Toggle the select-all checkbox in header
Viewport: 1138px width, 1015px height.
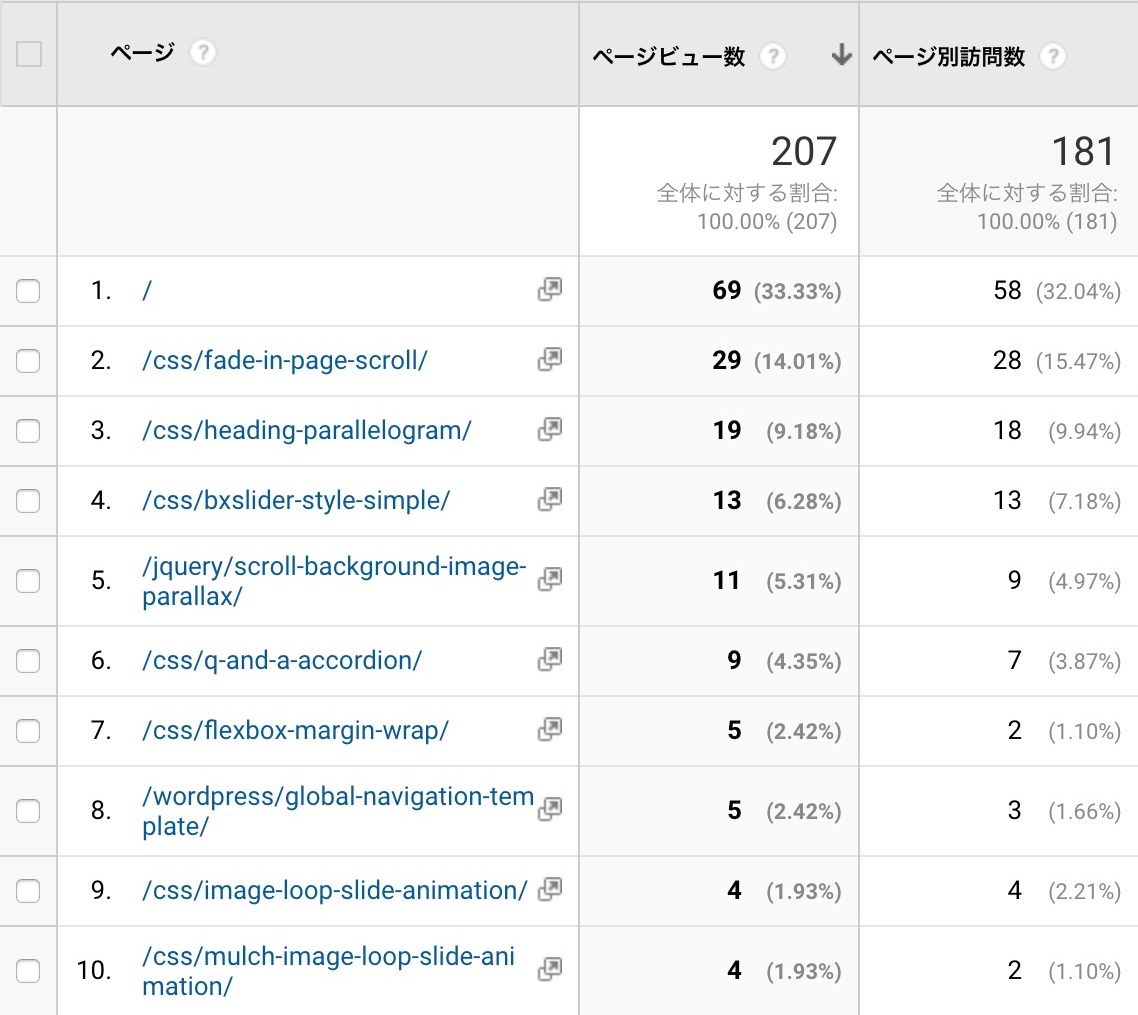(x=28, y=54)
